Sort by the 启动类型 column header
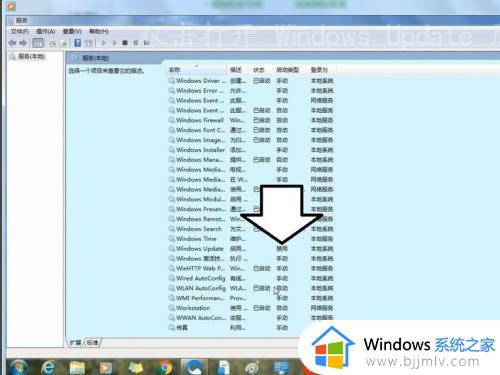The width and height of the screenshot is (500, 375). pos(290,70)
